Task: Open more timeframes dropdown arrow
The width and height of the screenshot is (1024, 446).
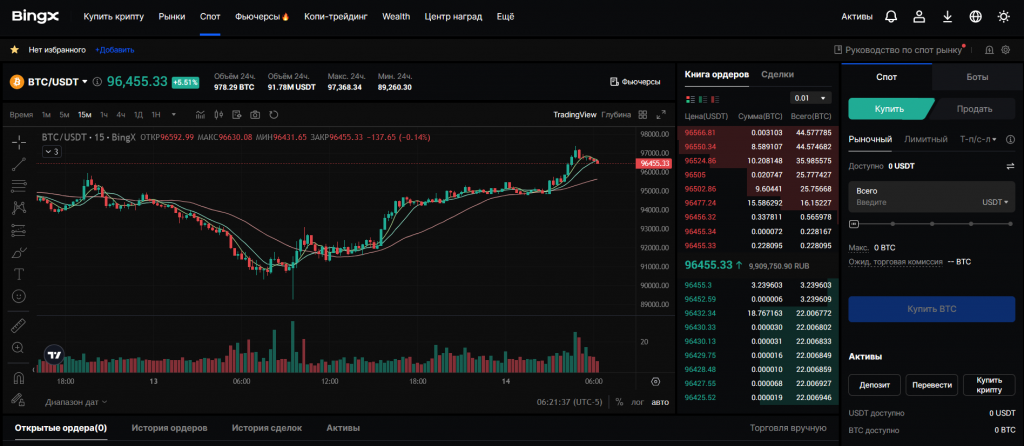Action: pyautogui.click(x=174, y=115)
